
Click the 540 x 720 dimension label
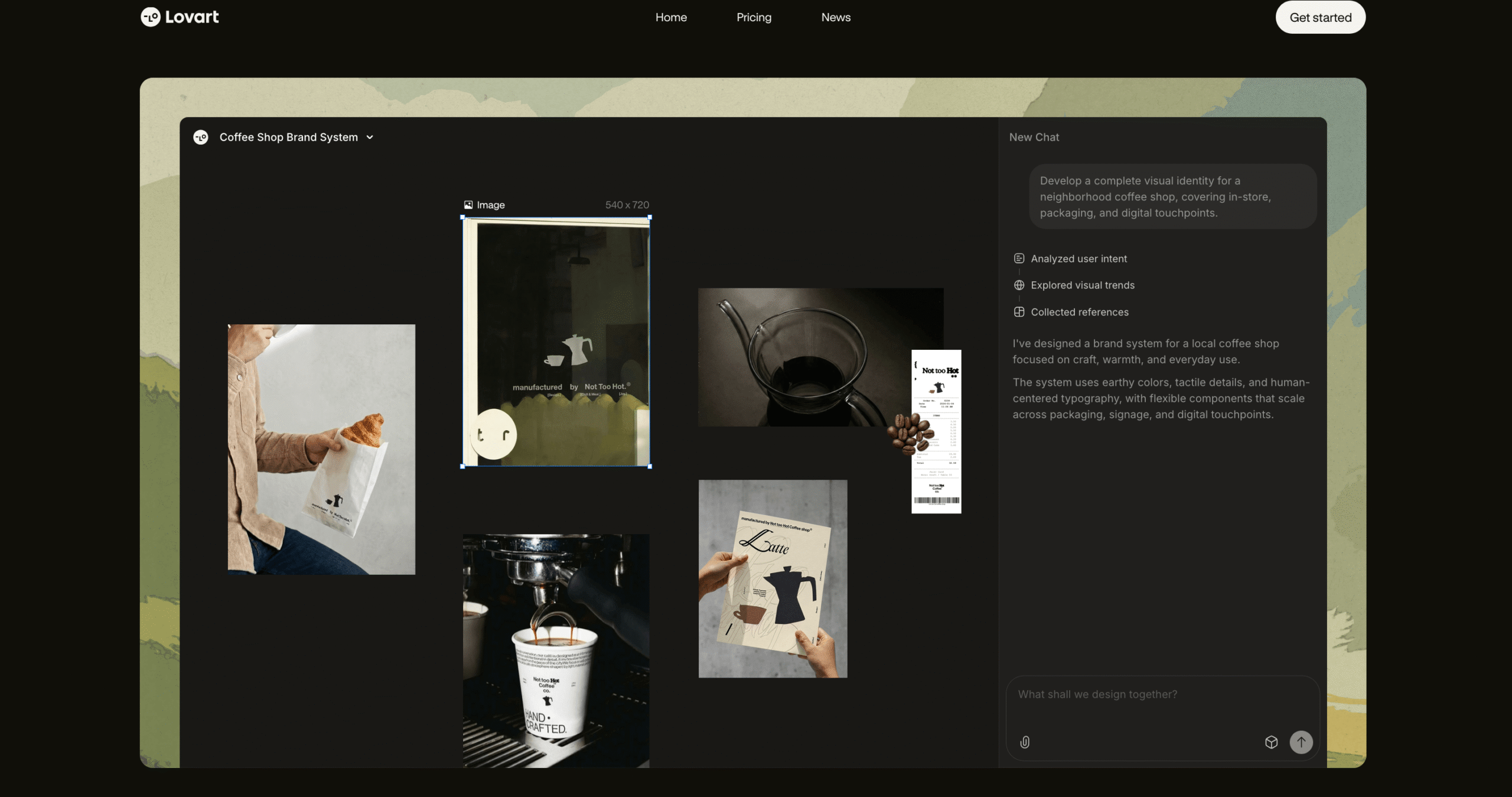[x=627, y=204]
